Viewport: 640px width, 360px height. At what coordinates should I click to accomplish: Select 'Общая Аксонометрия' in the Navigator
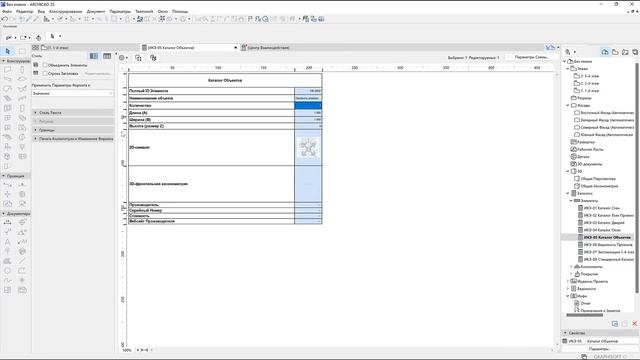tap(599, 186)
